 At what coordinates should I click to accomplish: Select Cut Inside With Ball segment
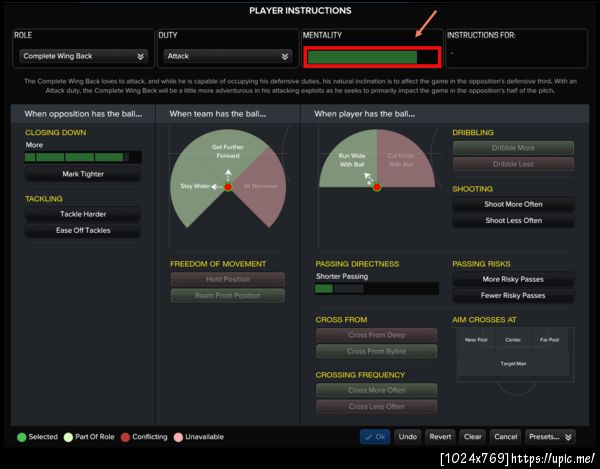point(400,160)
